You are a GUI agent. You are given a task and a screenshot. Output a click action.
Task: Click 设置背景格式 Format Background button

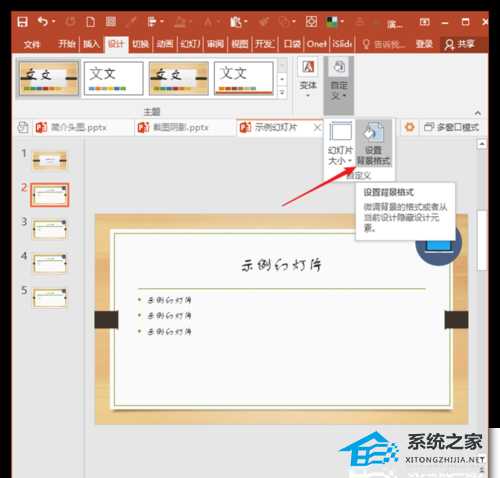(x=374, y=144)
